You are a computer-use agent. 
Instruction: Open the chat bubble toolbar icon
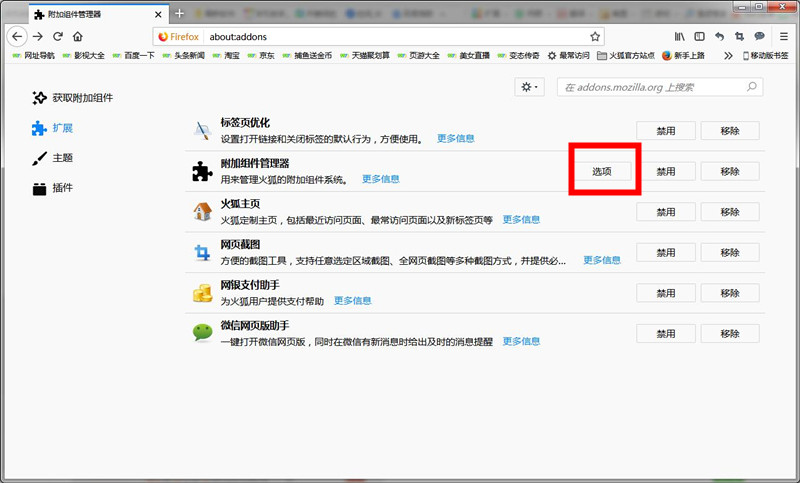760,36
